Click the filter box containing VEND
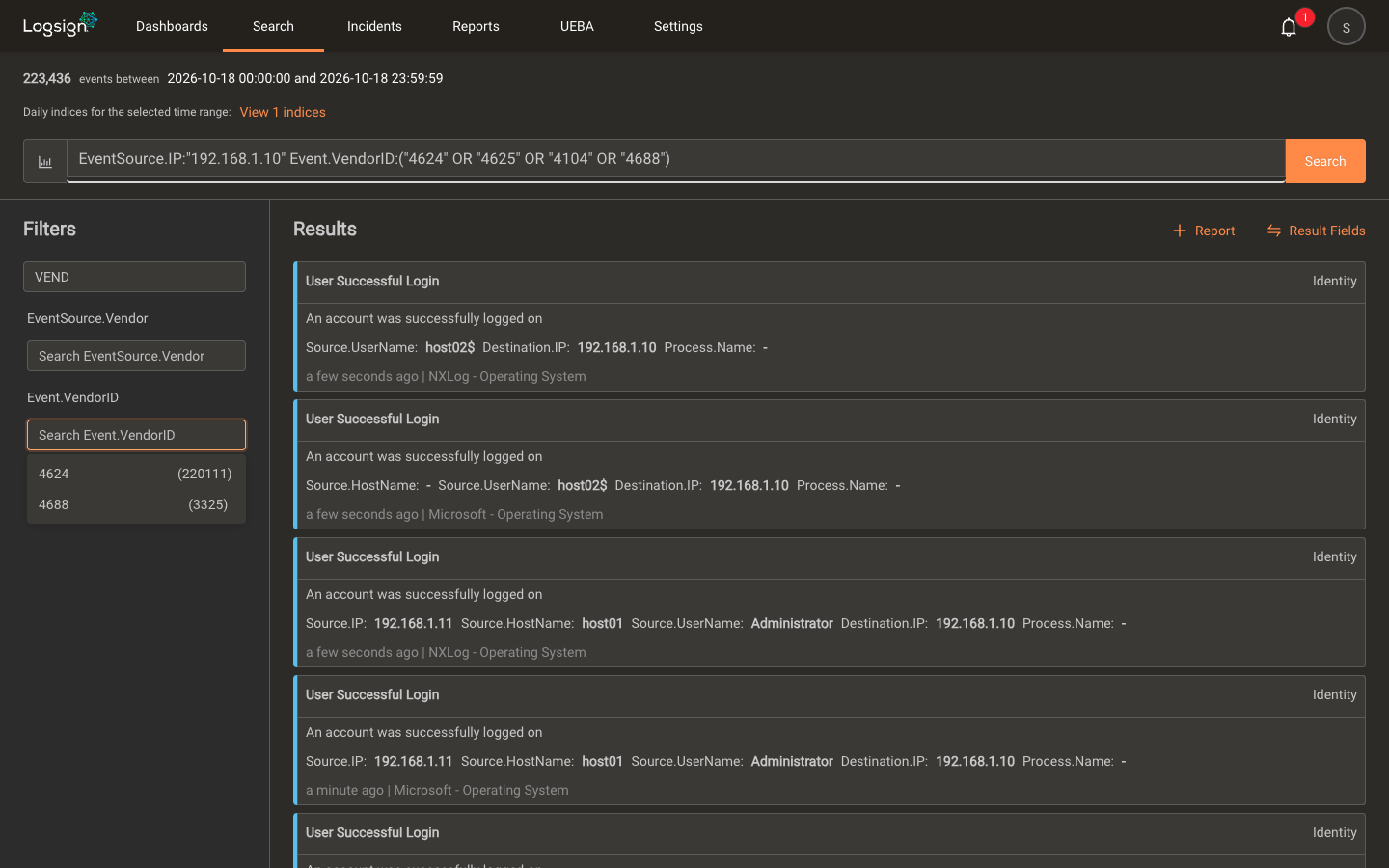This screenshot has height=868, width=1389. click(x=134, y=277)
